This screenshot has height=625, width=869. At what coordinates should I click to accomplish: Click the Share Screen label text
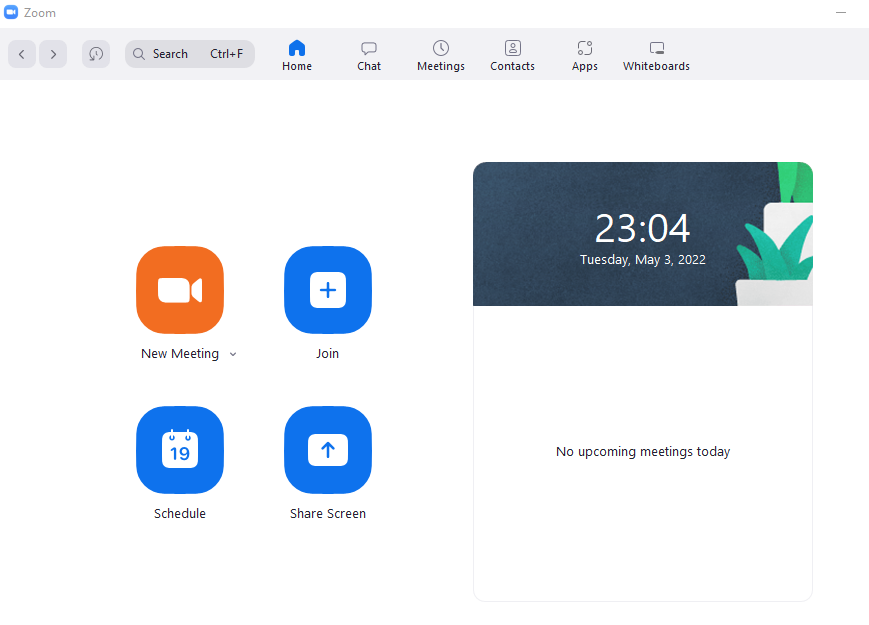328,514
